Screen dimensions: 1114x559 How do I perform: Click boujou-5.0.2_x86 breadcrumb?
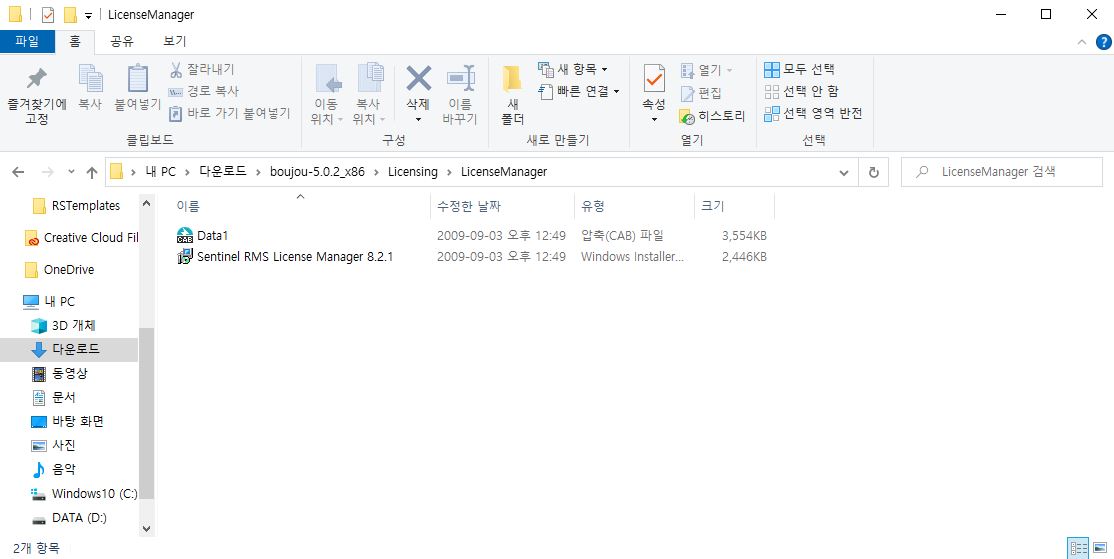pyautogui.click(x=318, y=172)
